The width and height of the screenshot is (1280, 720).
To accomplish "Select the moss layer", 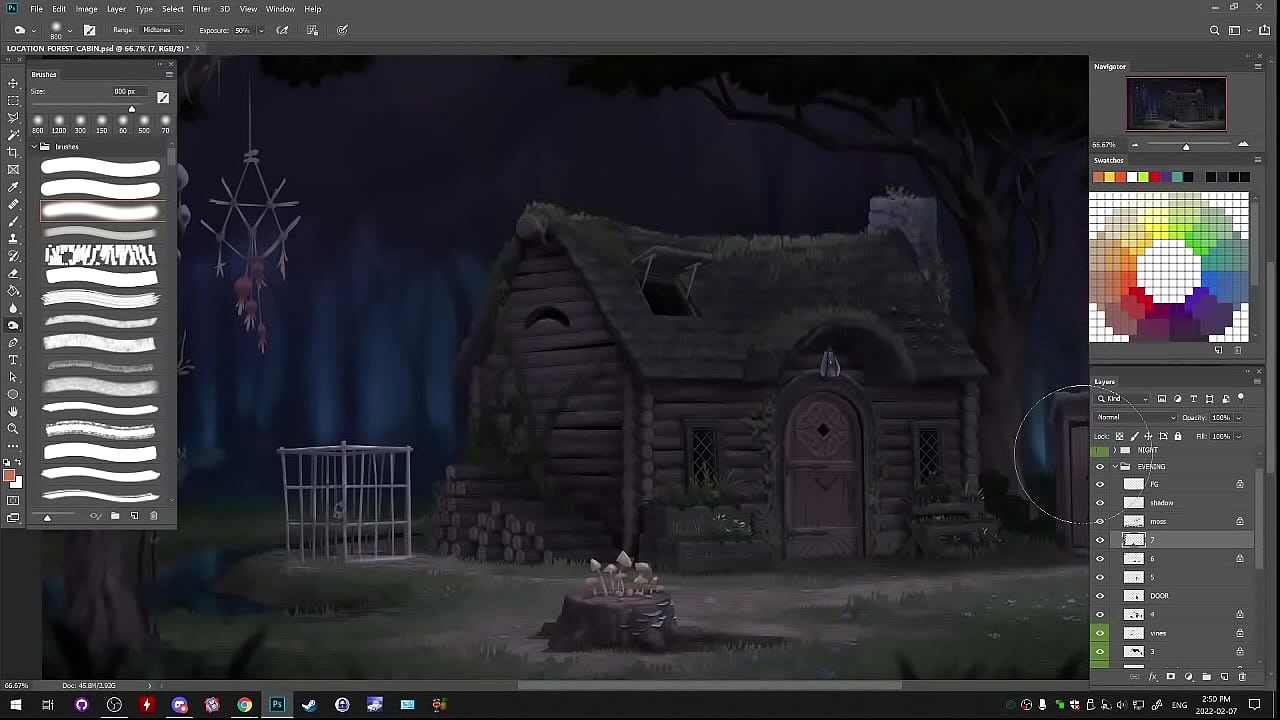I will click(x=1180, y=521).
